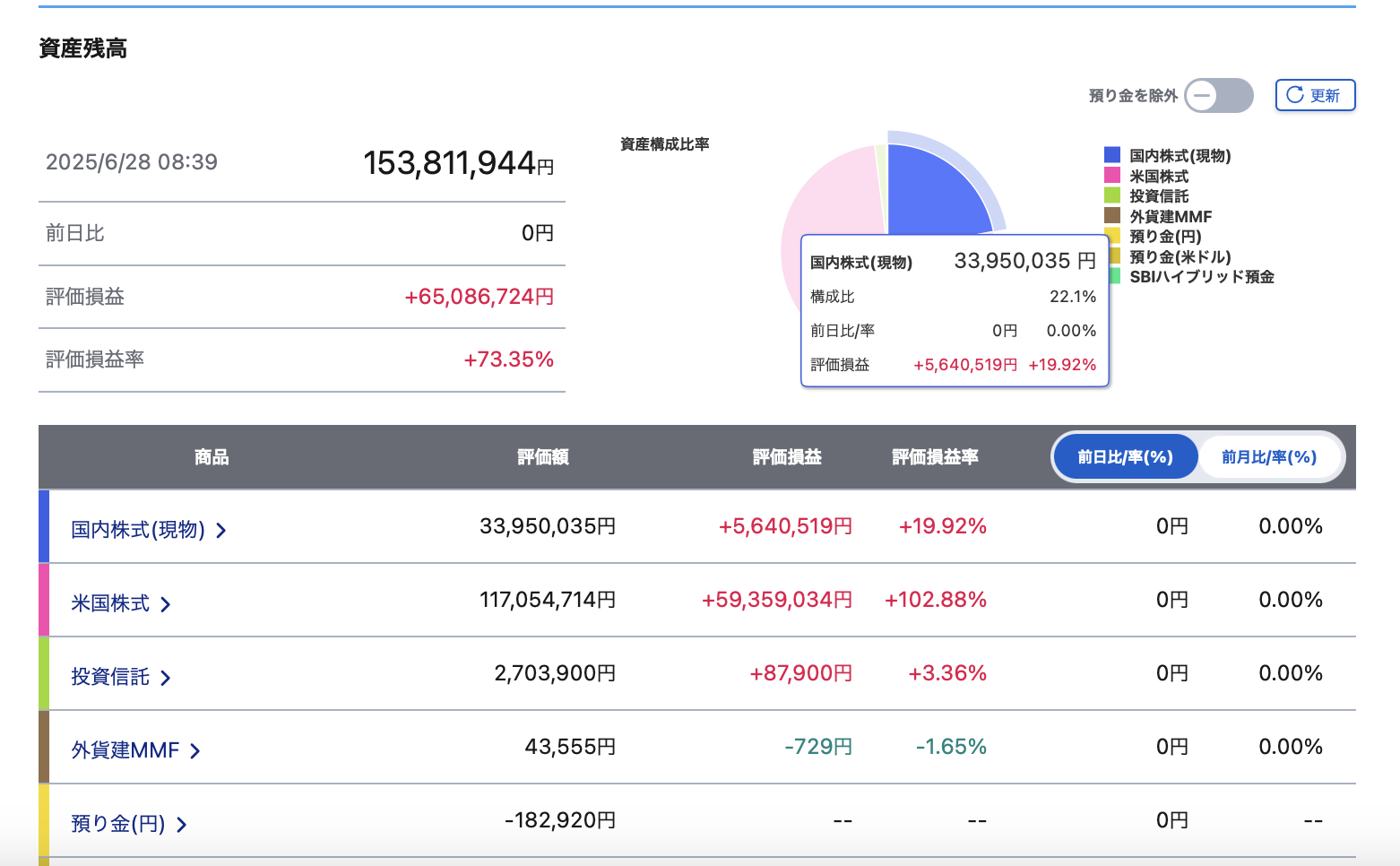Click green 投資信託 legend swatch
1400x866 pixels.
coord(1112,195)
